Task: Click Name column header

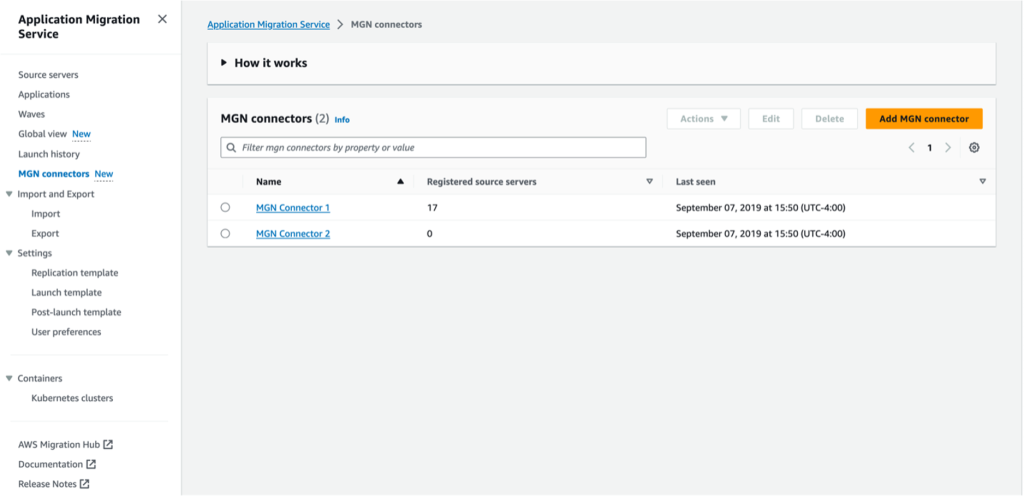Action: pyautogui.click(x=269, y=182)
